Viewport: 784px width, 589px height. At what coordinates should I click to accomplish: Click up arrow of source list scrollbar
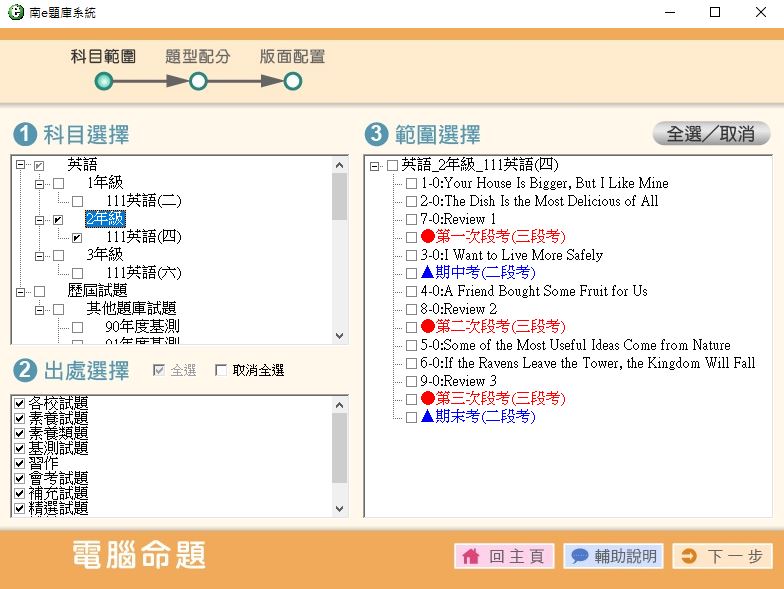coord(340,405)
